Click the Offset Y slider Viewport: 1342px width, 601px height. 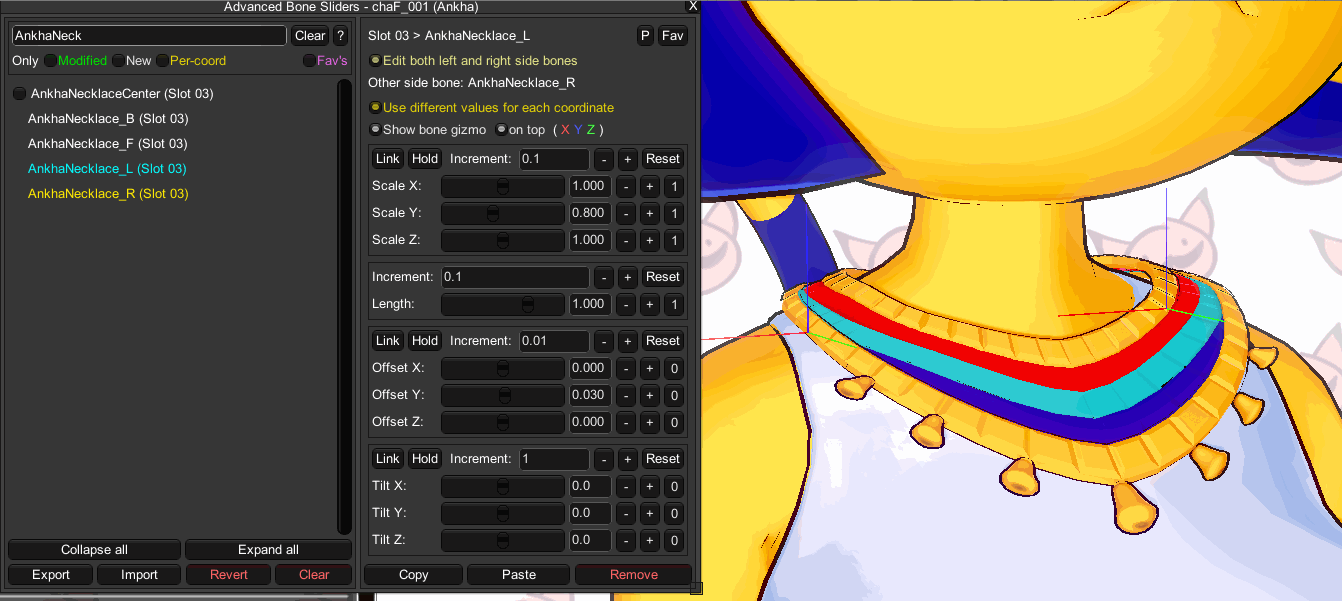pos(503,395)
